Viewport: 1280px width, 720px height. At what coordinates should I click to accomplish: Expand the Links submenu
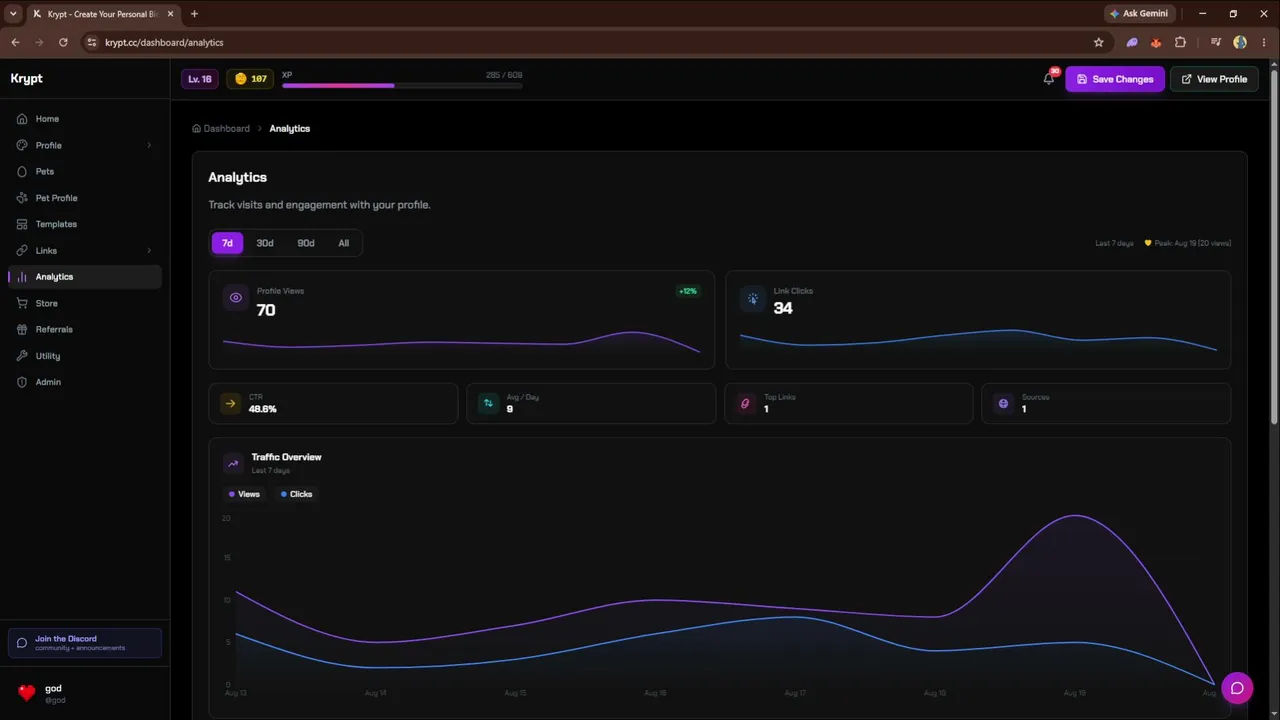149,251
